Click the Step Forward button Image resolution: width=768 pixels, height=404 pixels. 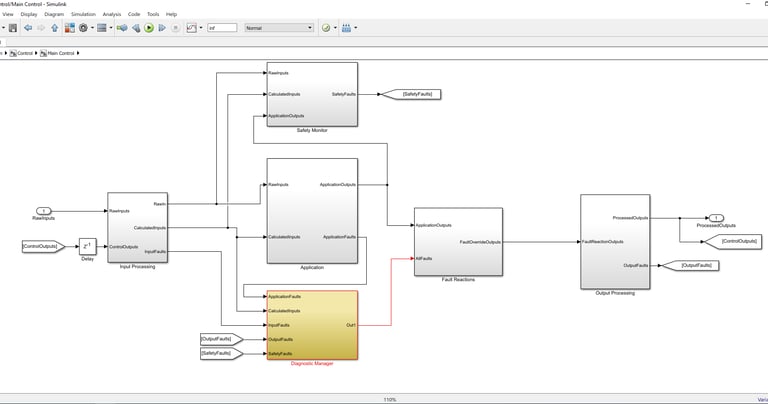[162, 28]
